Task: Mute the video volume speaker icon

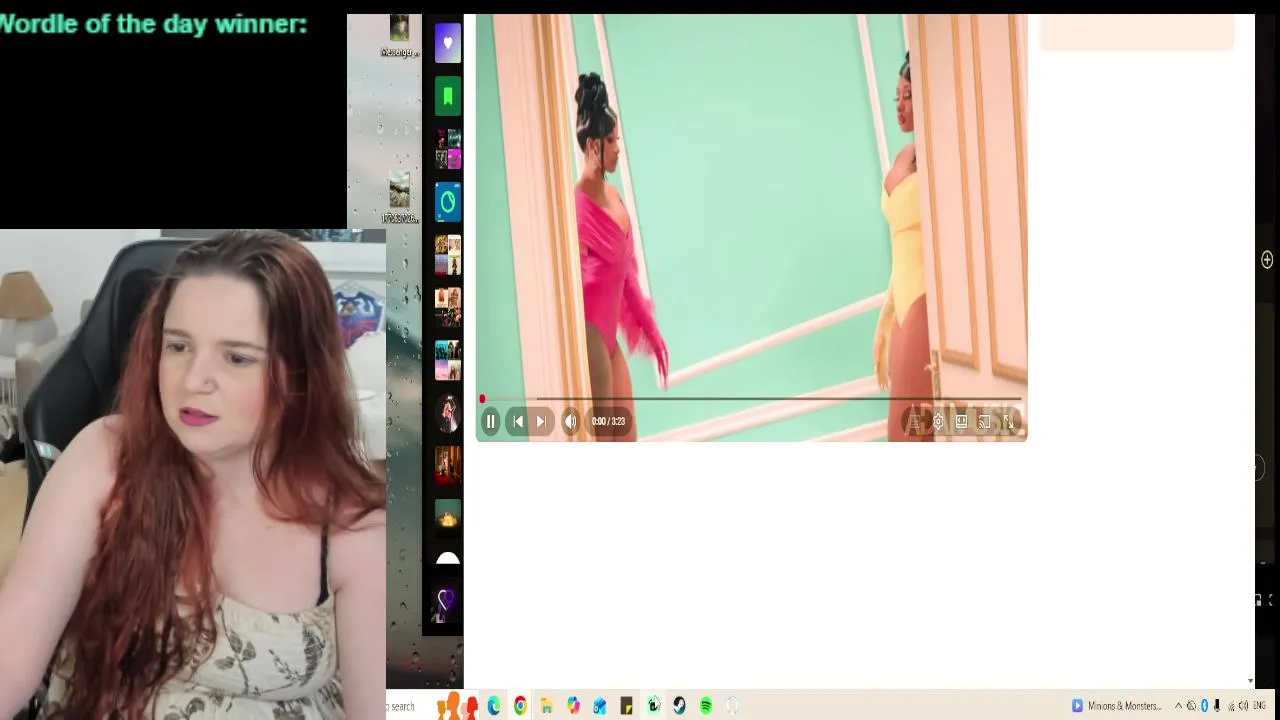Action: coord(570,422)
